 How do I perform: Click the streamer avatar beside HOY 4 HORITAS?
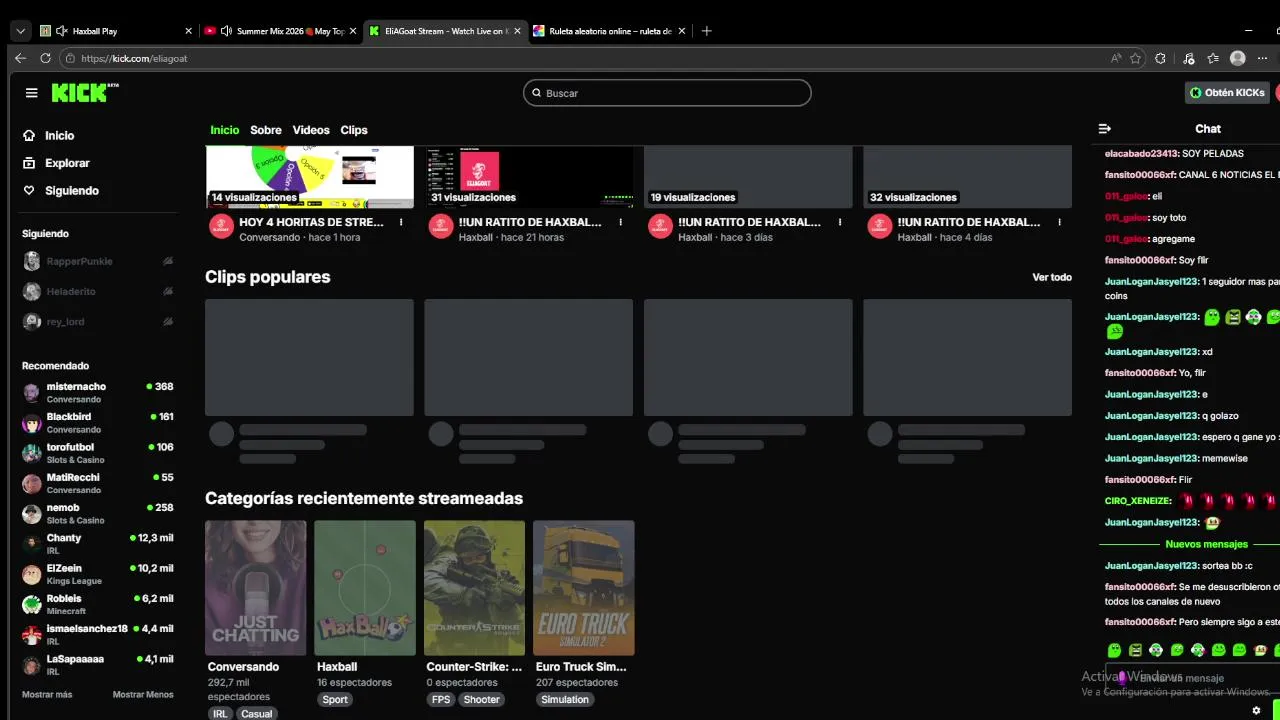point(221,226)
